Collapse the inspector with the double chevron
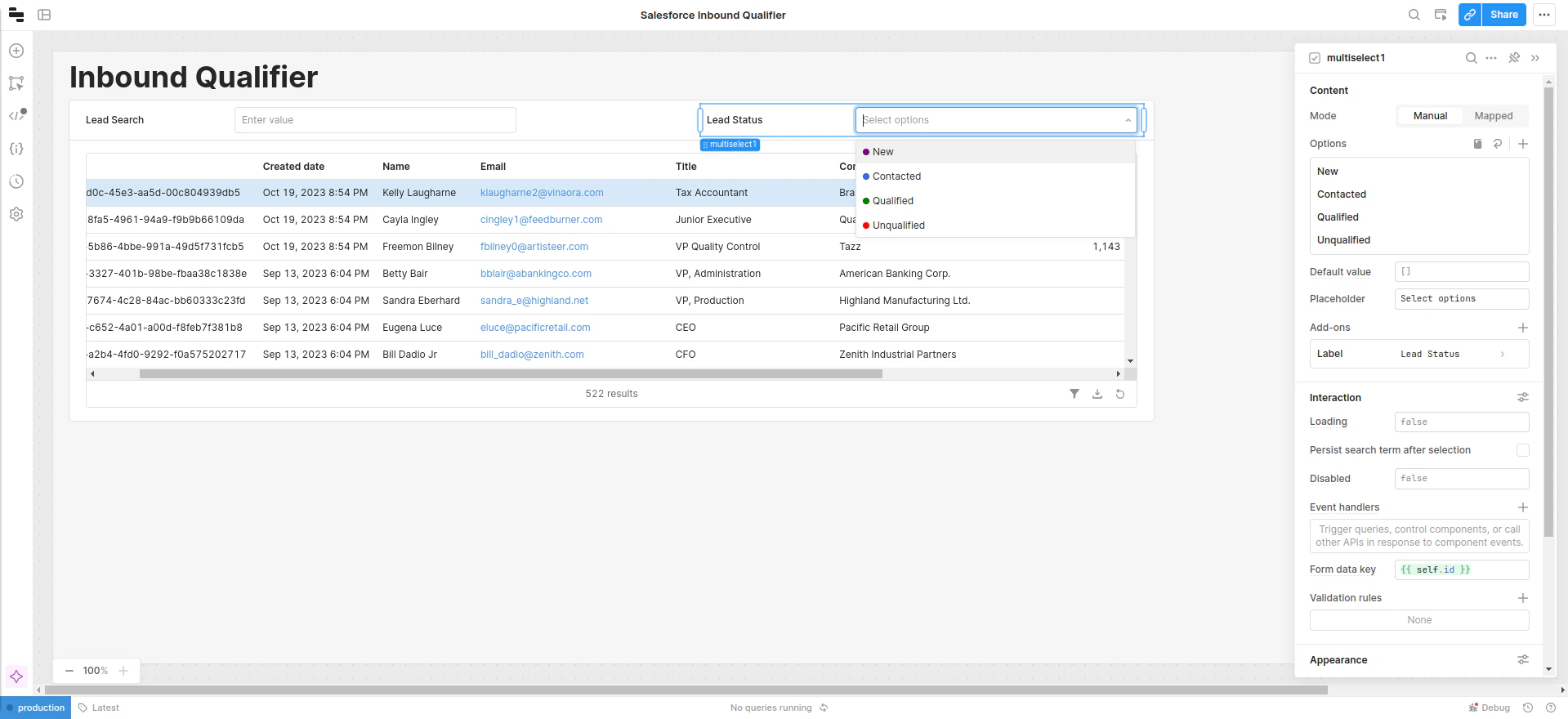Image resolution: width=1568 pixels, height=719 pixels. 1535,58
